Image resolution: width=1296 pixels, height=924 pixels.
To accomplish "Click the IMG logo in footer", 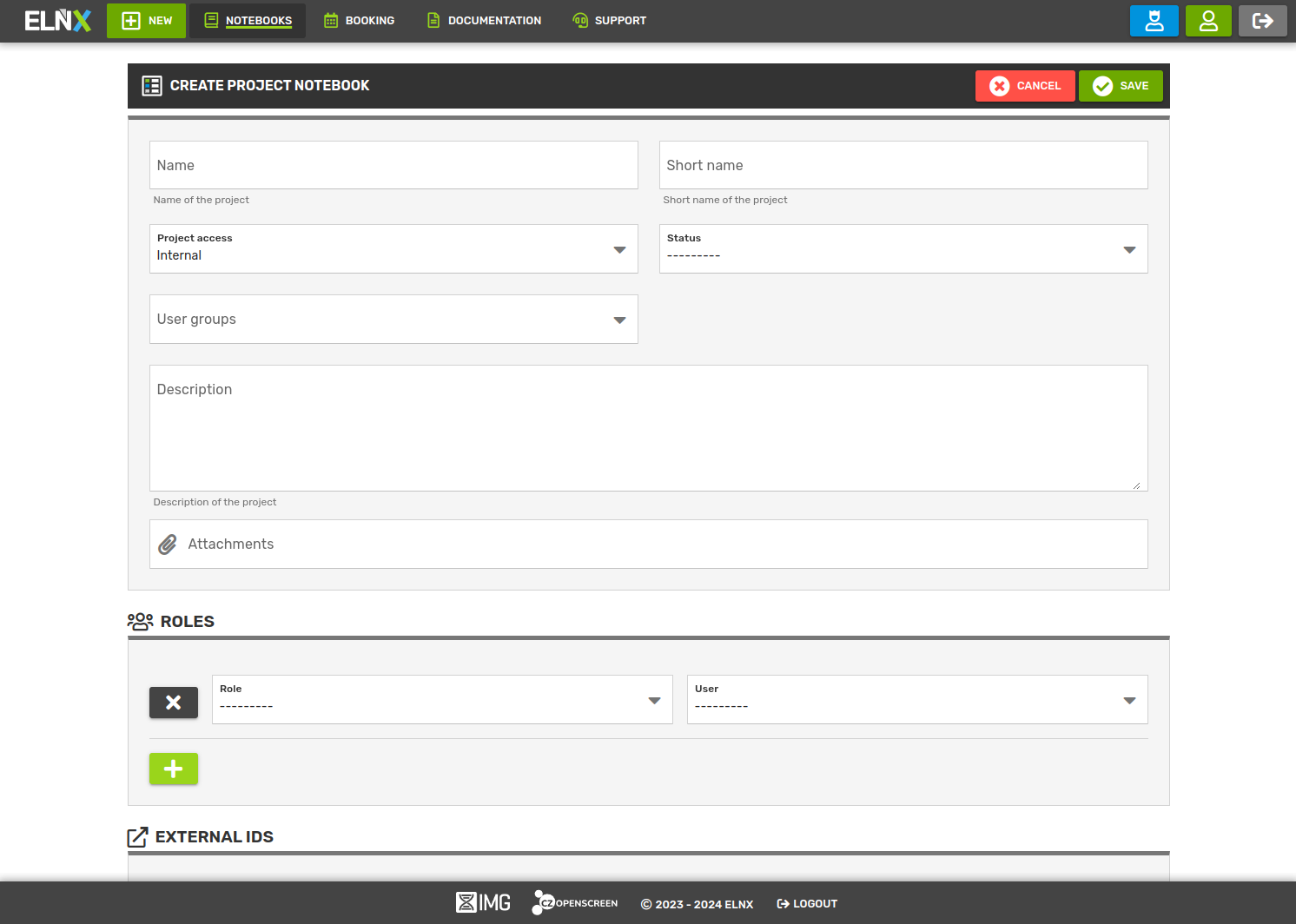I will [483, 903].
